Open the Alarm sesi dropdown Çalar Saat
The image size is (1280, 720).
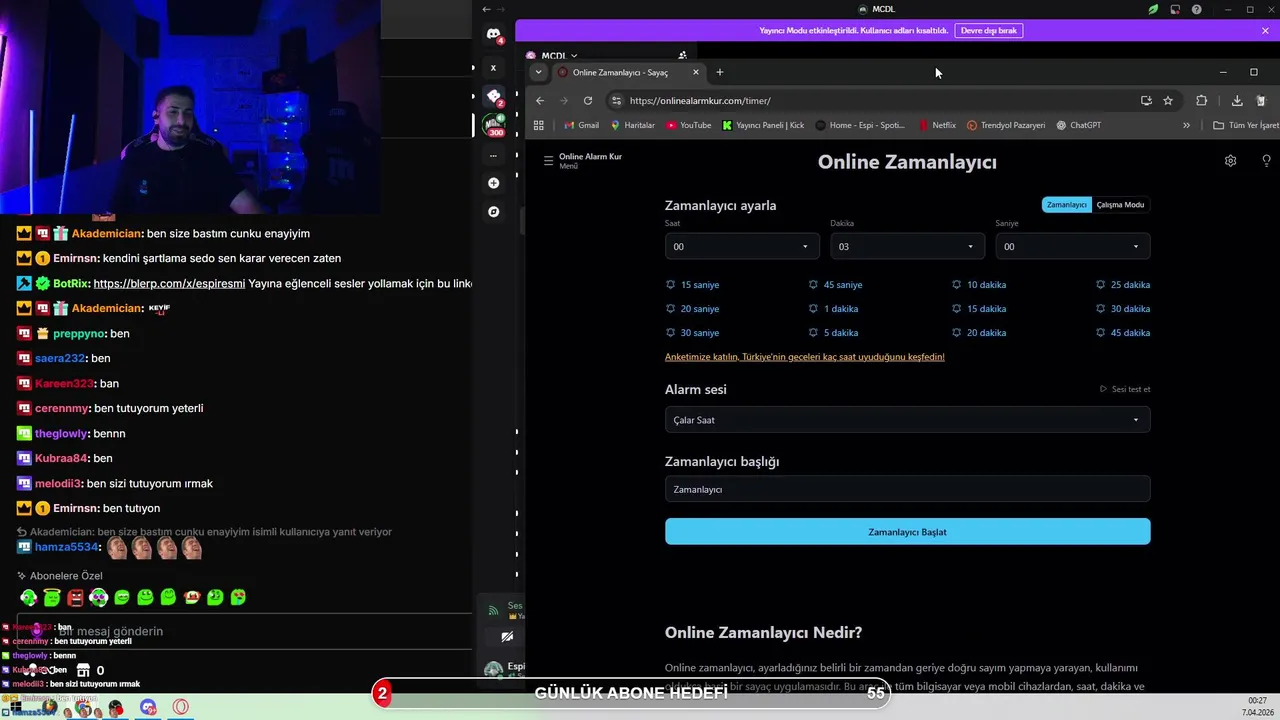coord(907,420)
